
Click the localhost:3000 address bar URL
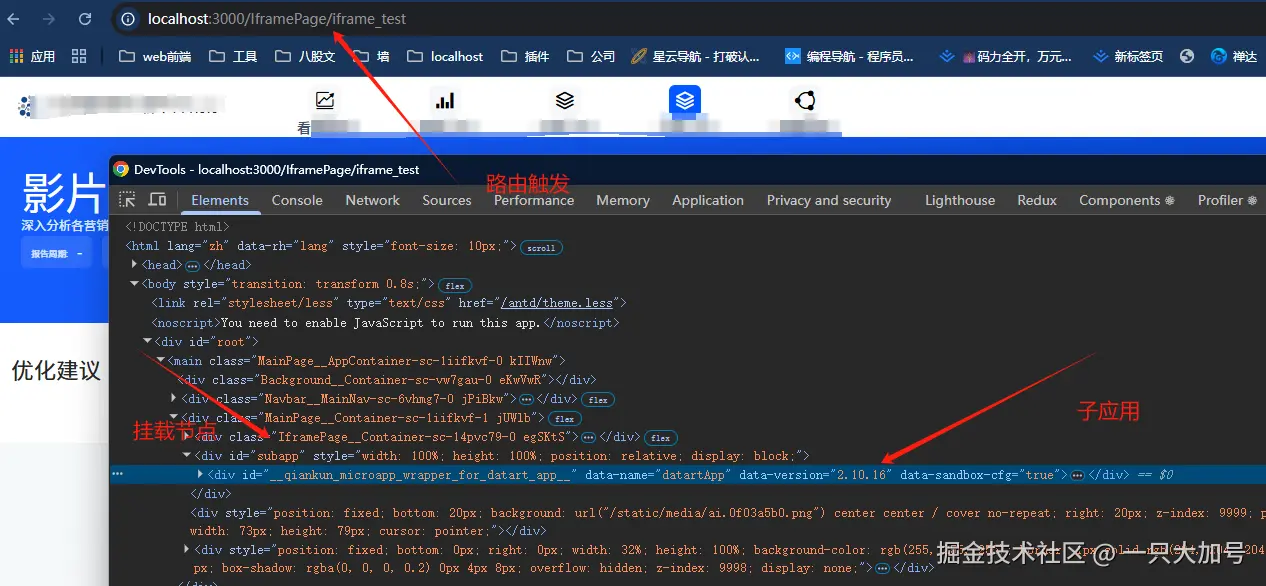277,19
